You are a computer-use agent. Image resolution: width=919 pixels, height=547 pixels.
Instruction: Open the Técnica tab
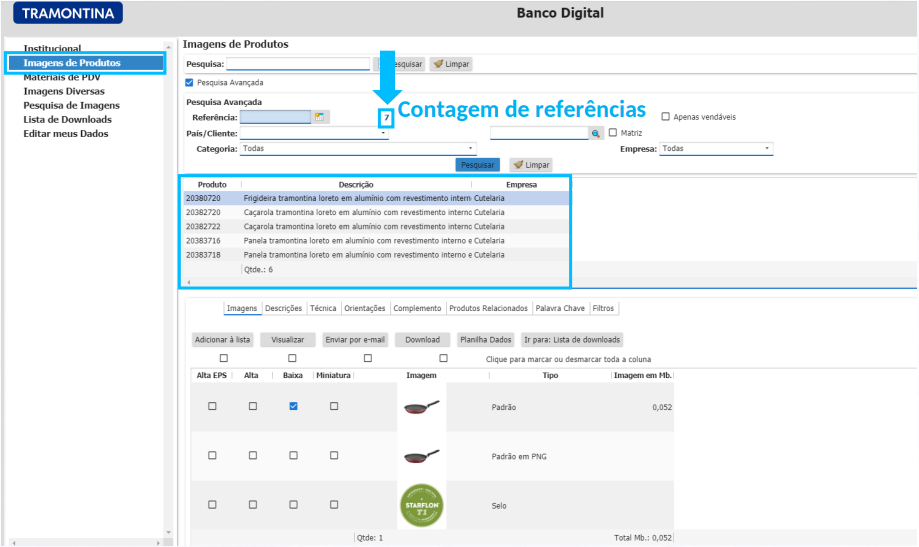(323, 308)
